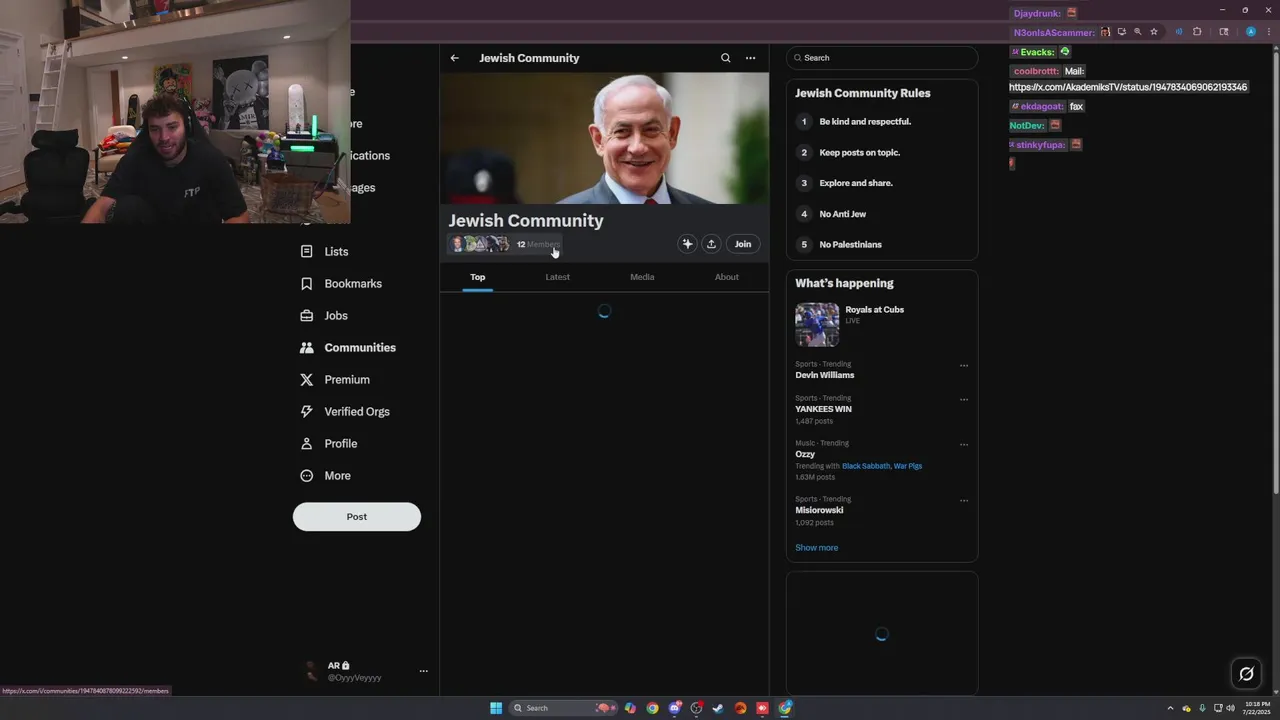This screenshot has height=720, width=1280.
Task: Switch to the Top tab
Action: click(478, 277)
